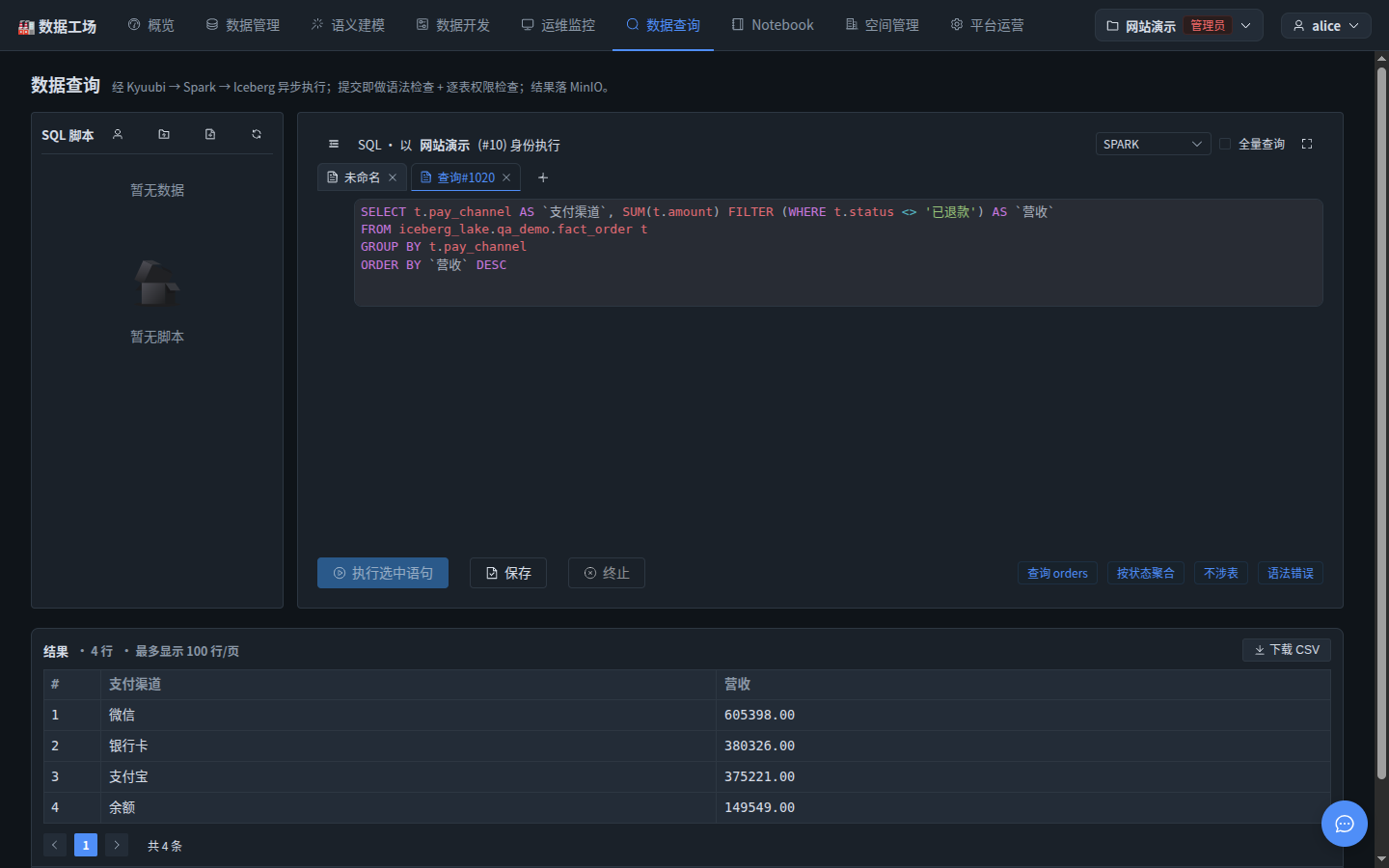Click the 保存 button

coord(508,573)
